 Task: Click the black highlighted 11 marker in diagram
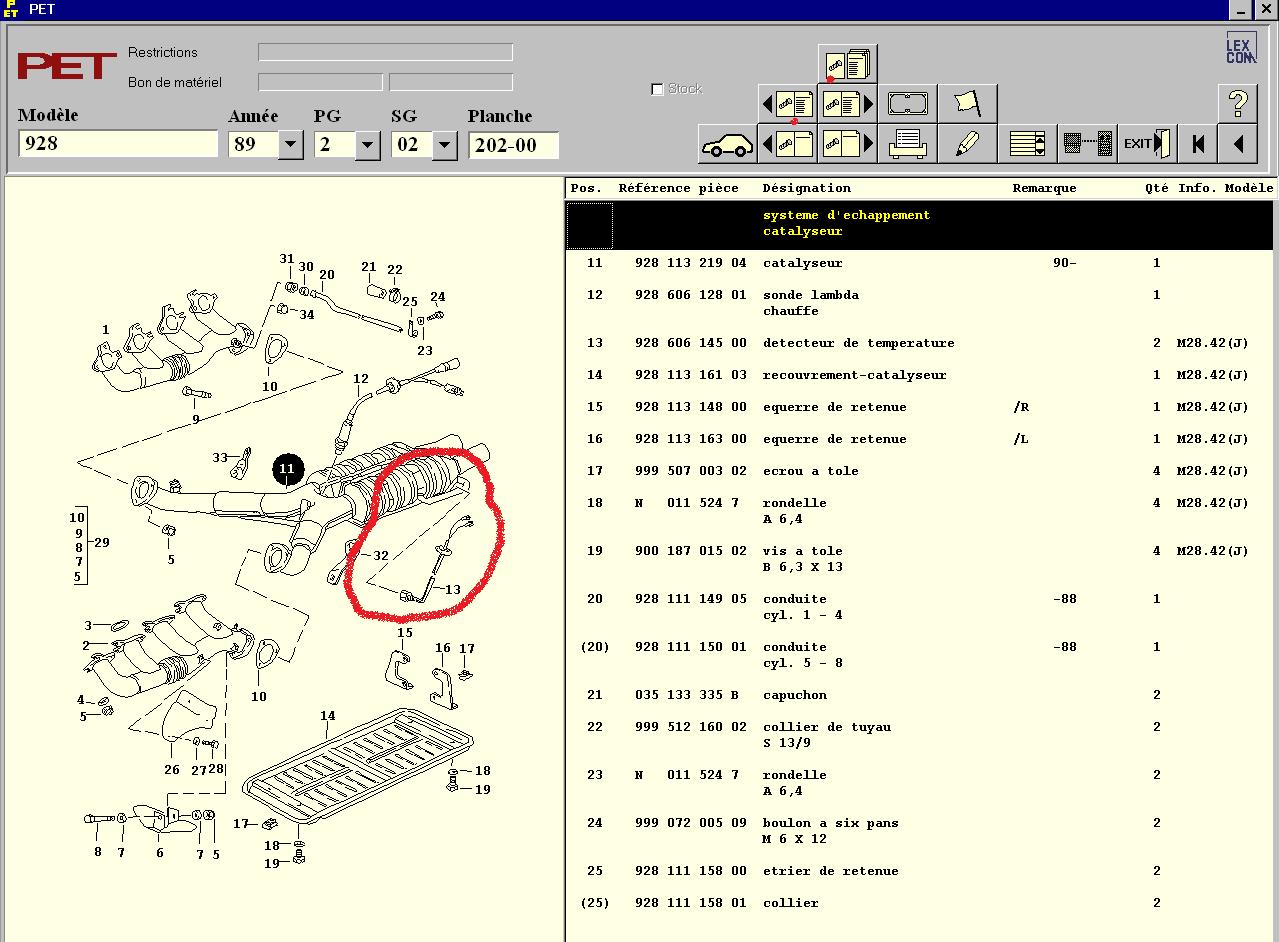point(287,469)
